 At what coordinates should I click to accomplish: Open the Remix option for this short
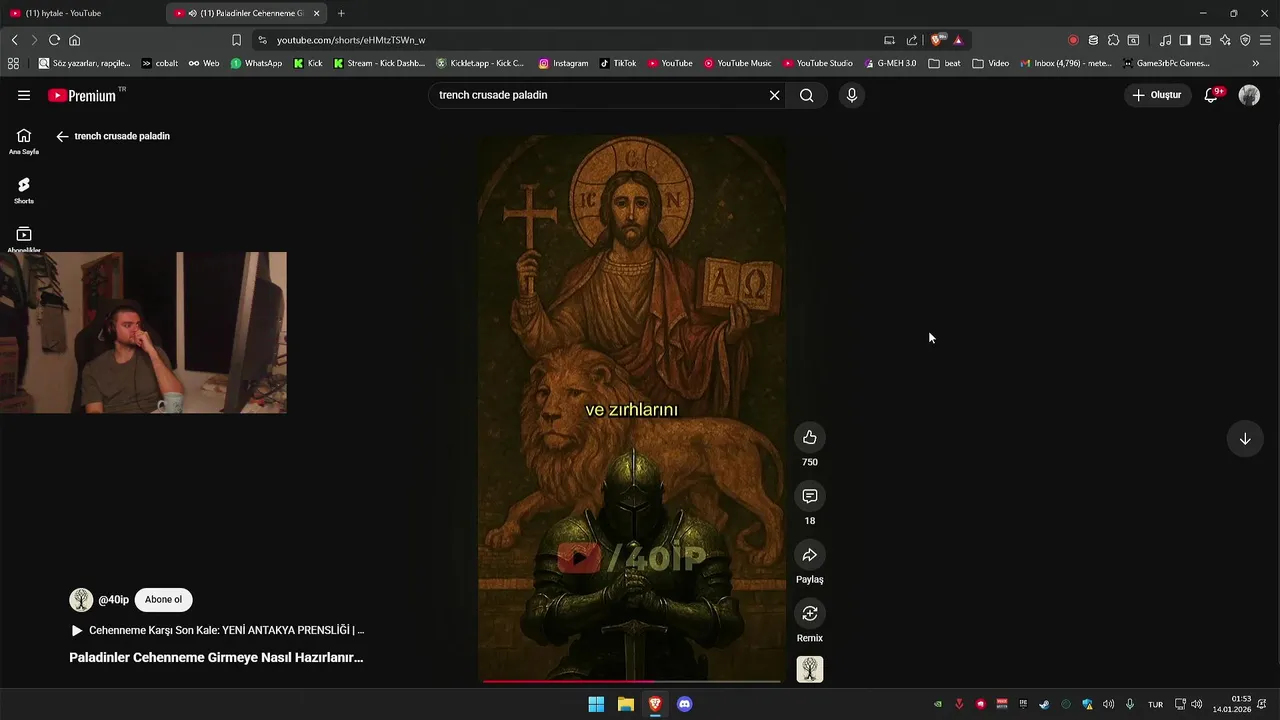(810, 613)
